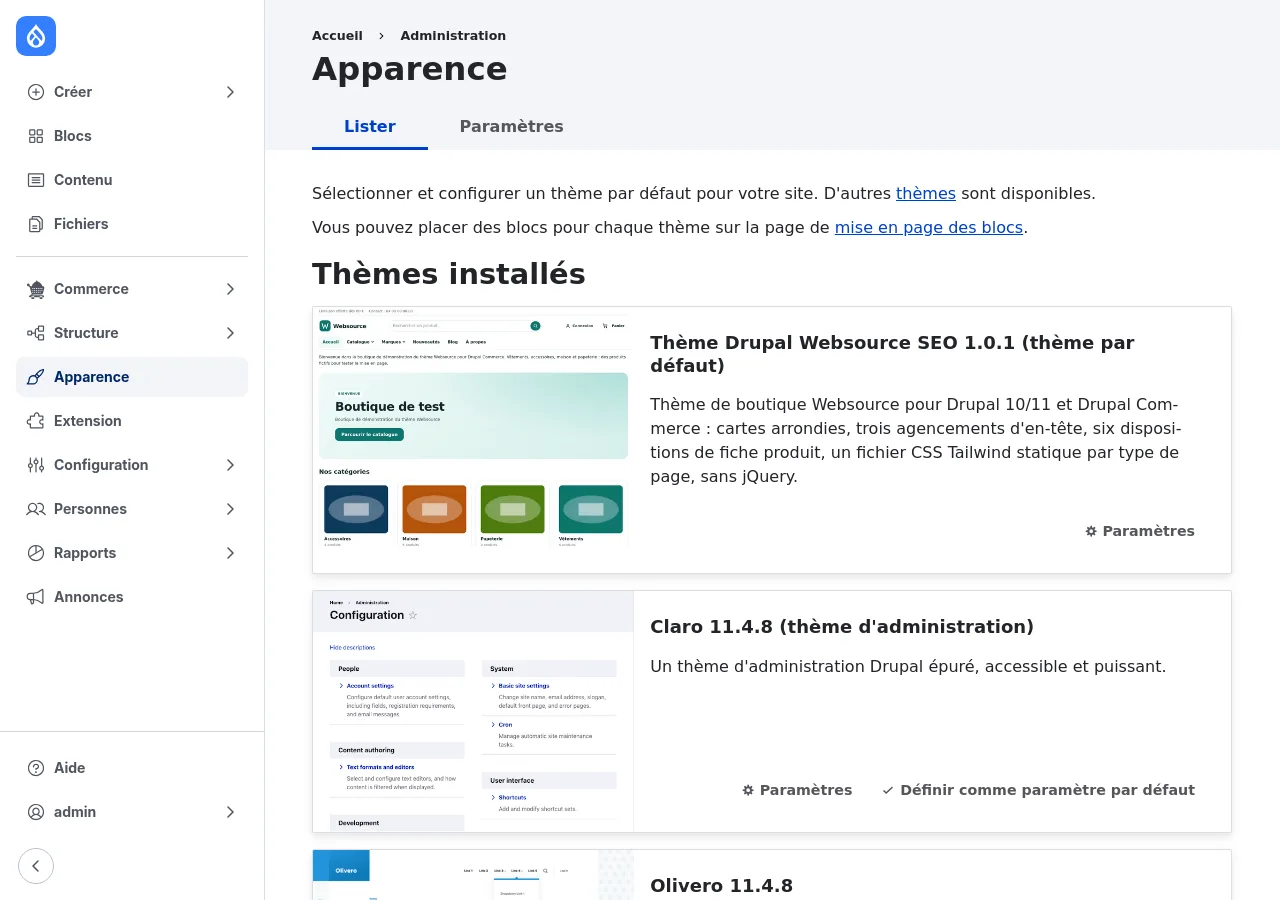Click the Olivero theme screenshot

click(473, 875)
